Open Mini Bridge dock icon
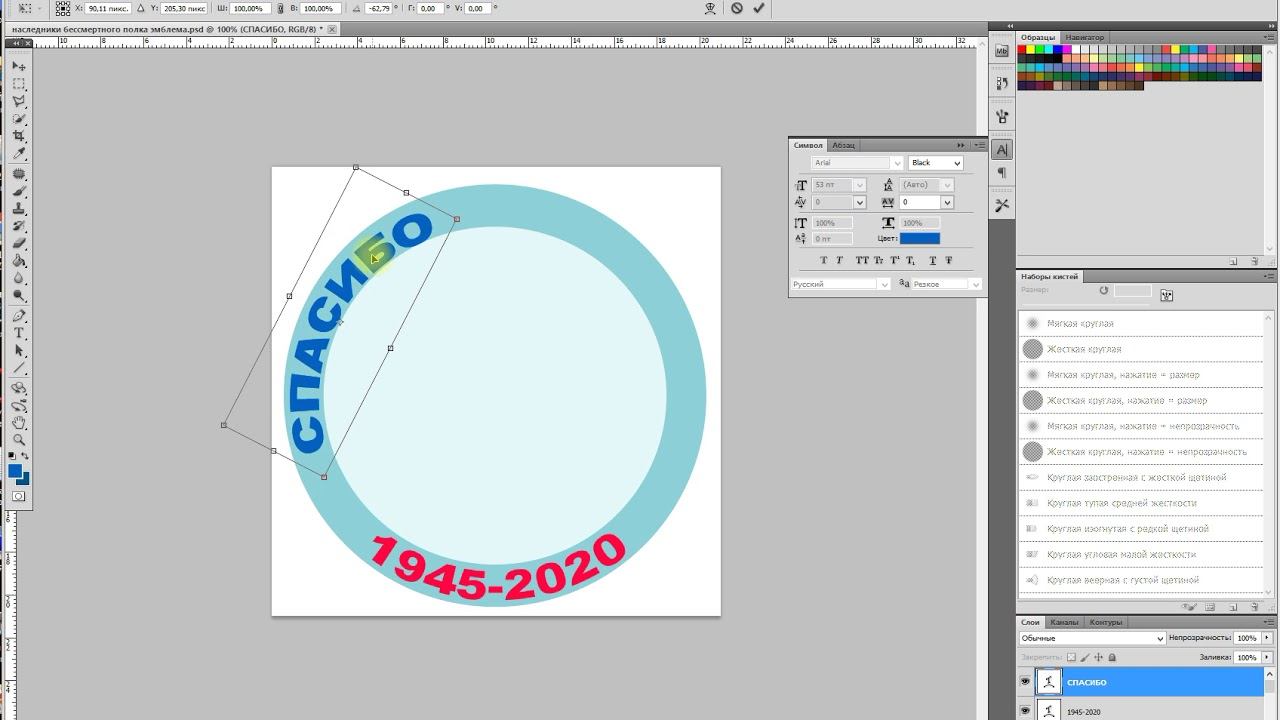 pos(1002,51)
